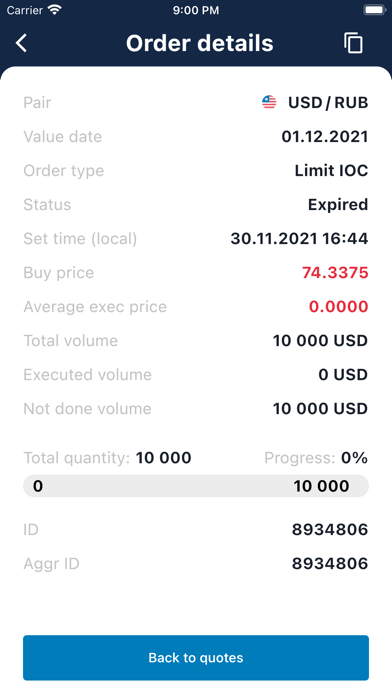Select the order progress bar
The width and height of the screenshot is (392, 696).
point(196,486)
